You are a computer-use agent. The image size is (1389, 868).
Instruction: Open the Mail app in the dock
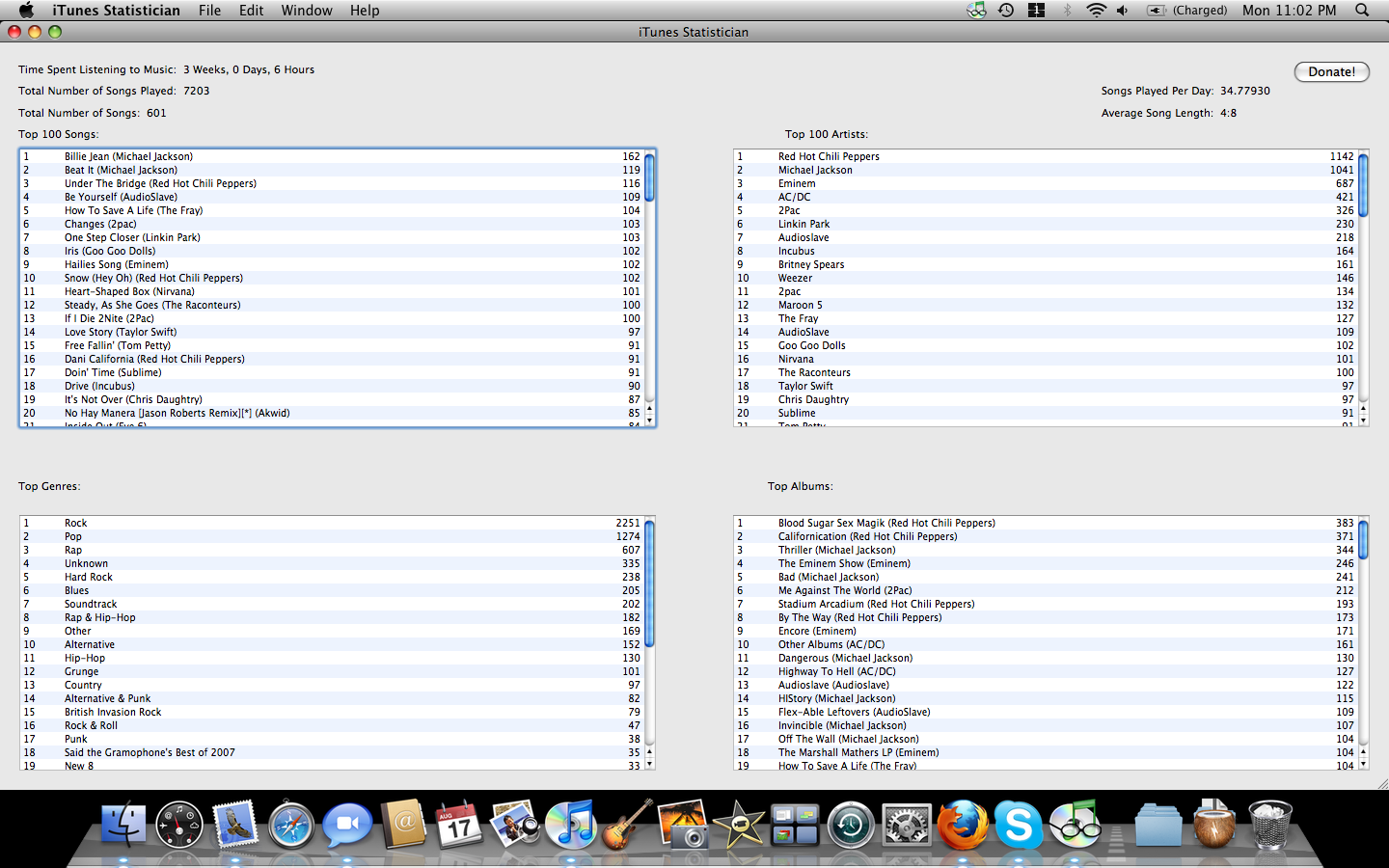point(234,825)
